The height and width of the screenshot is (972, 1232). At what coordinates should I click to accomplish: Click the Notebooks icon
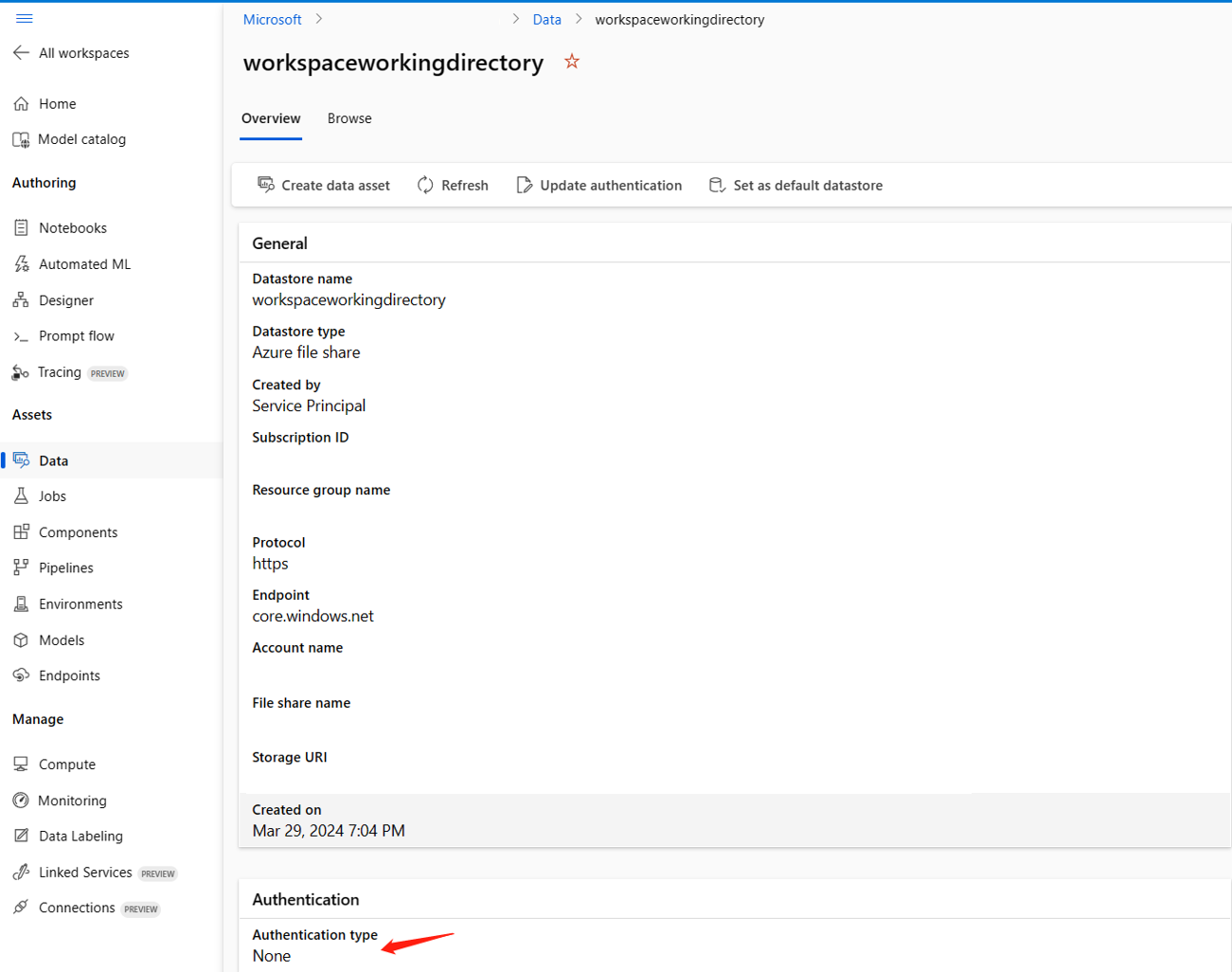click(21, 228)
